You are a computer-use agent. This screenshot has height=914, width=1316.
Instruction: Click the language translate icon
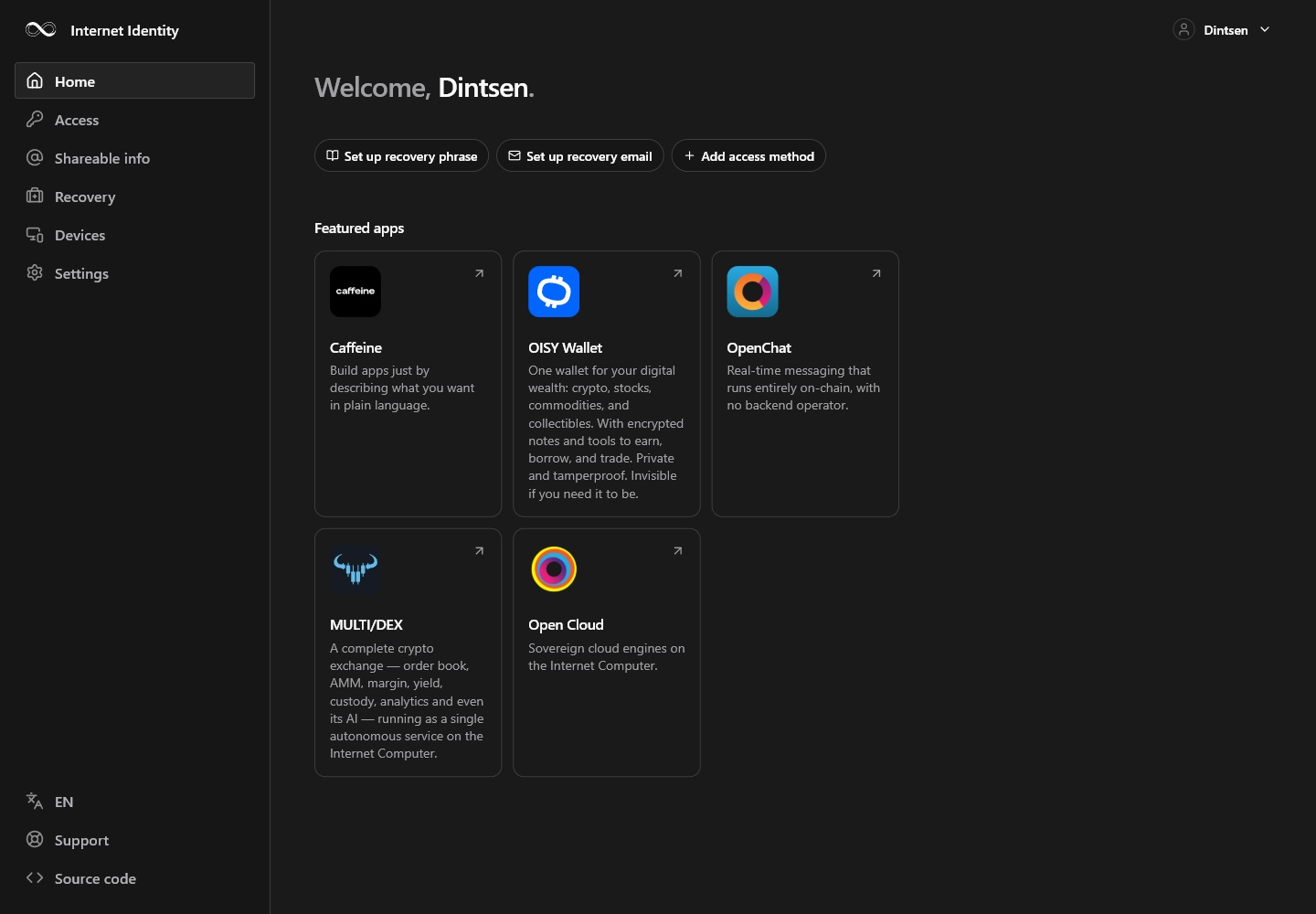[x=35, y=801]
